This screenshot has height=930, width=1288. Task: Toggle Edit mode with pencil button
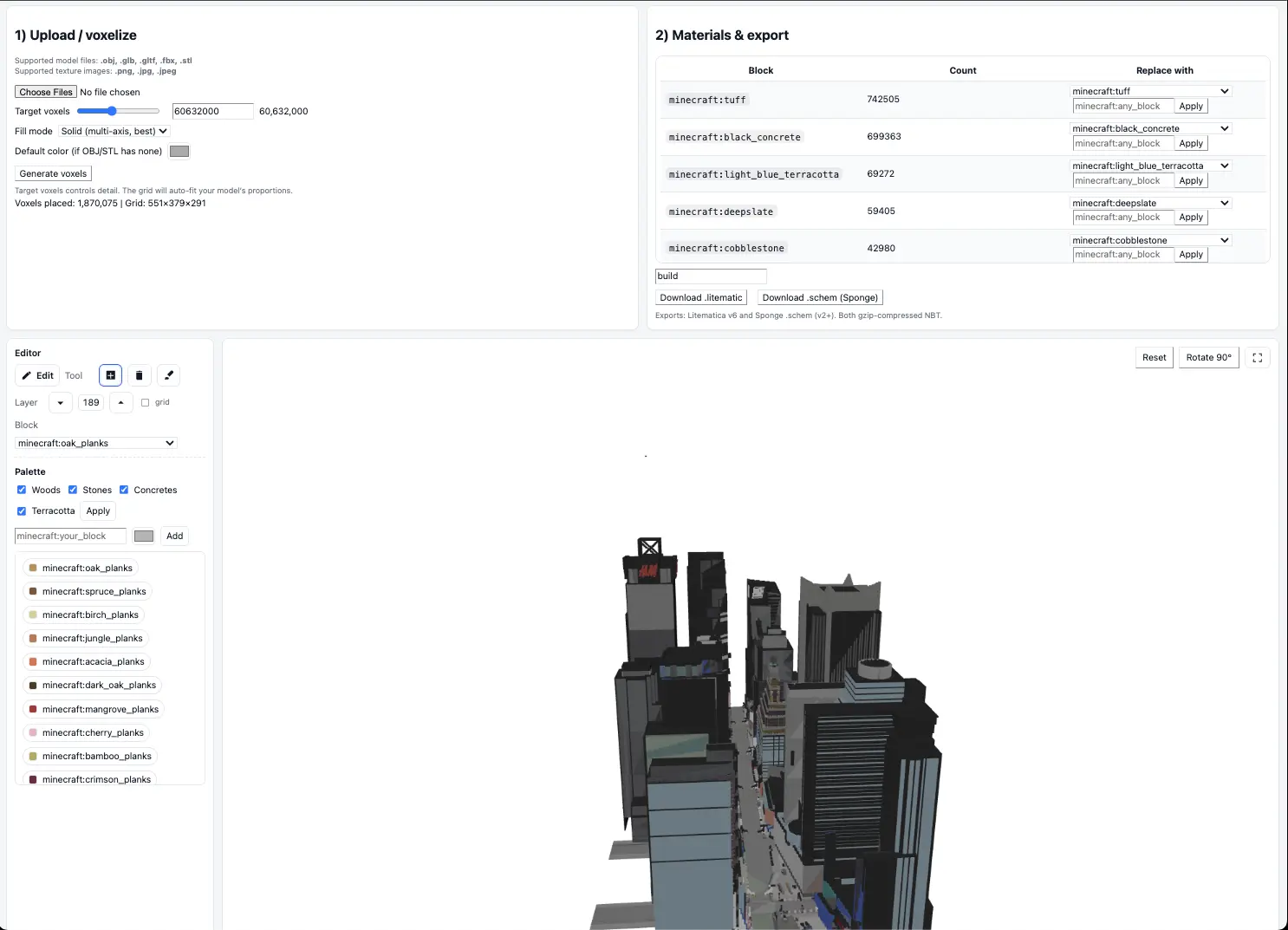37,375
